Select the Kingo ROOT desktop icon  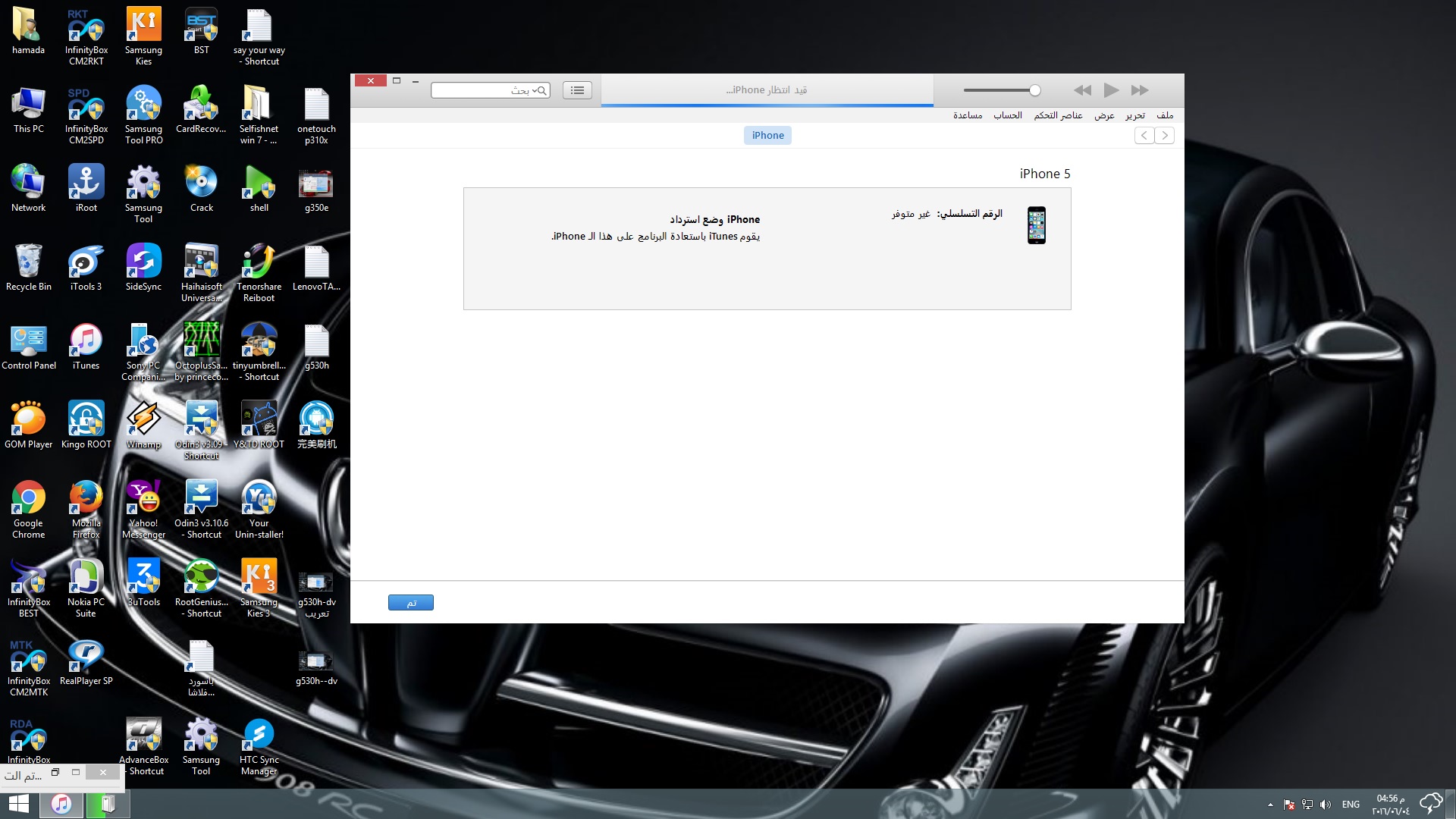pos(86,425)
